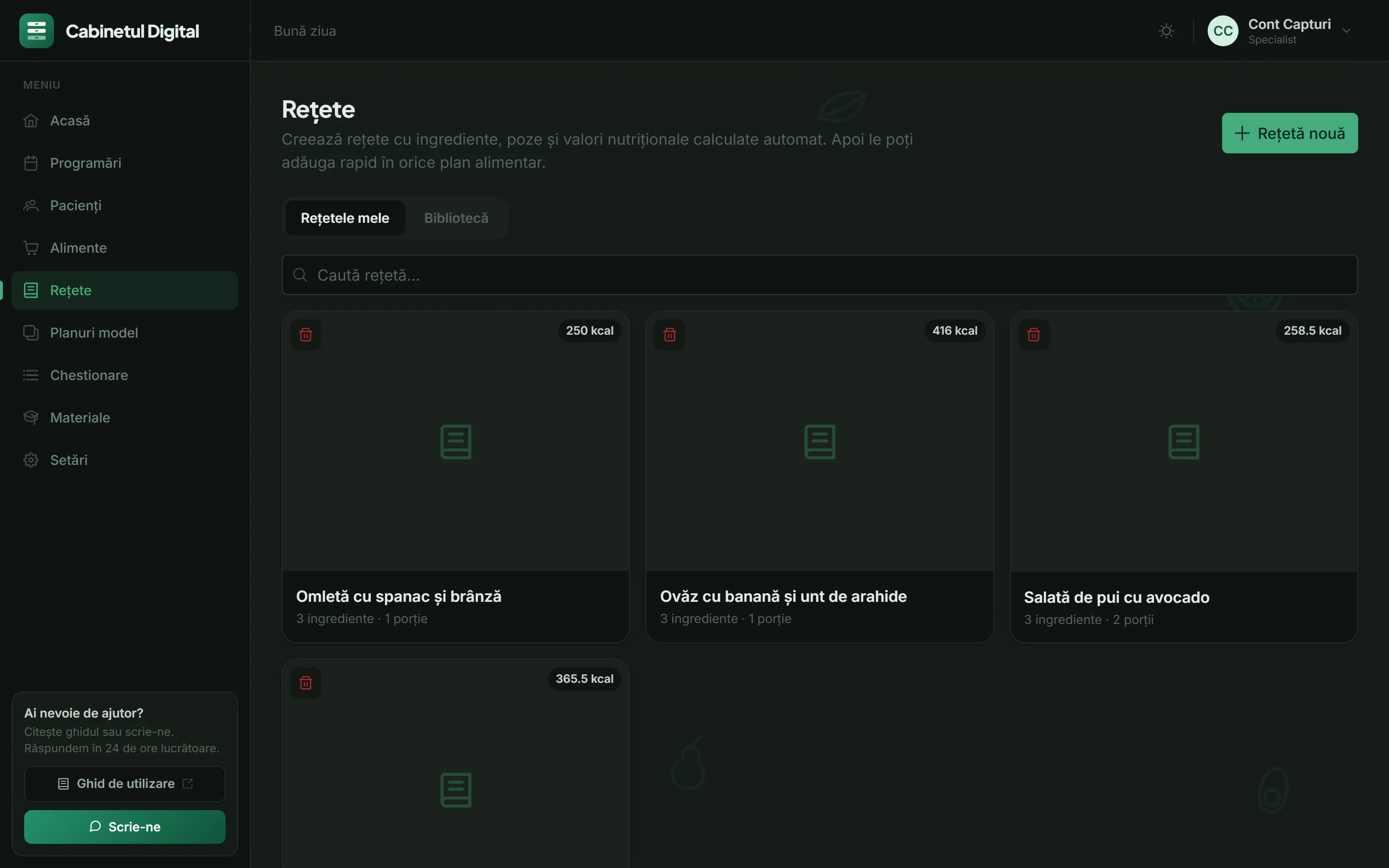
Task: Open the Pacienți section
Action: pos(124,205)
